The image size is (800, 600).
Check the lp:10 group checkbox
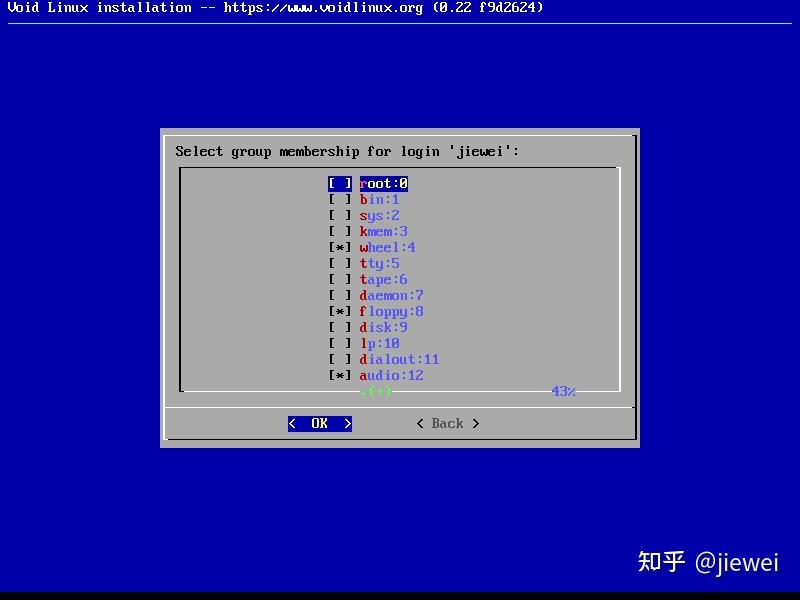coord(339,343)
